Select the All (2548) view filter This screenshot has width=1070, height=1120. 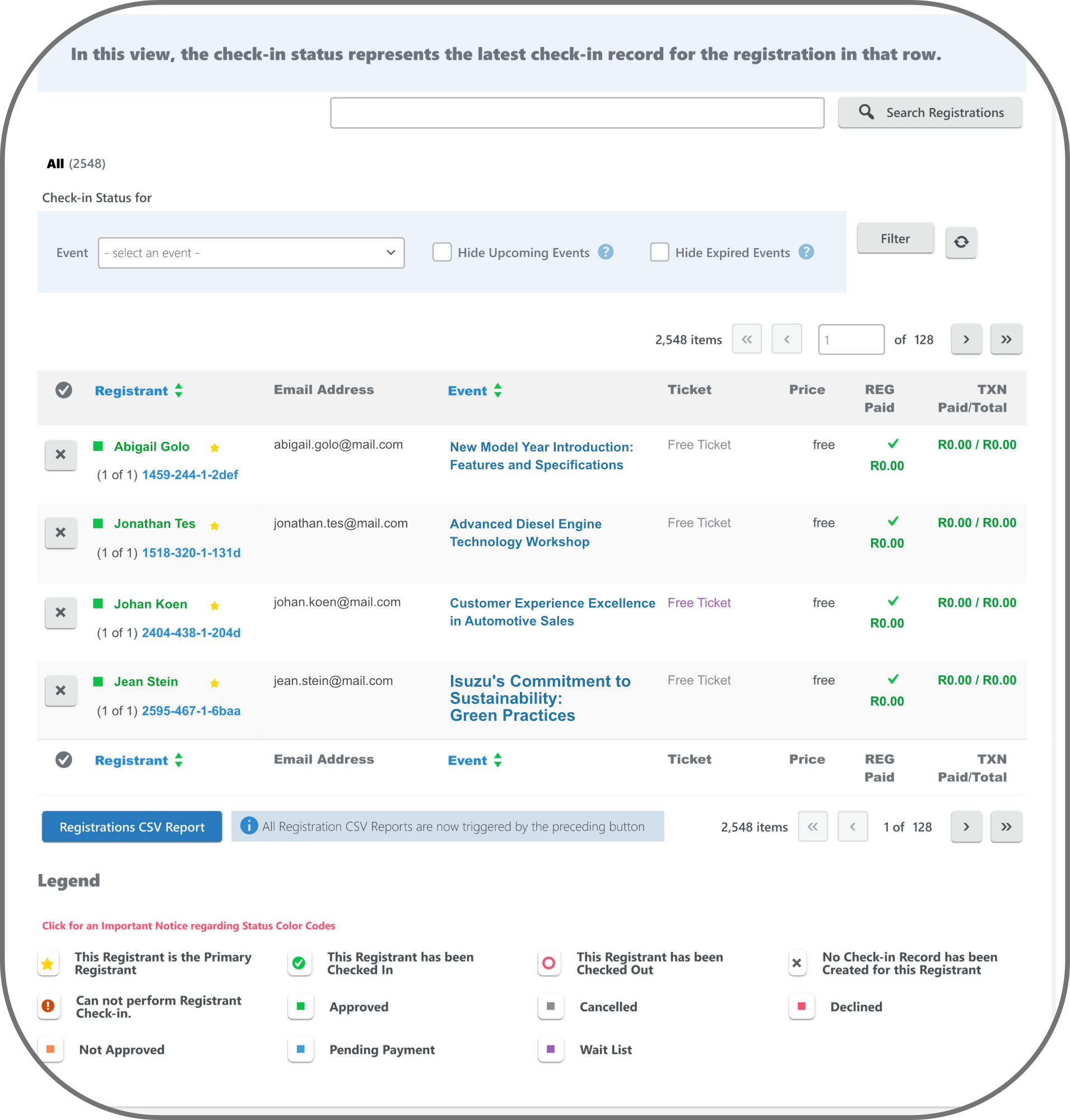[55, 164]
